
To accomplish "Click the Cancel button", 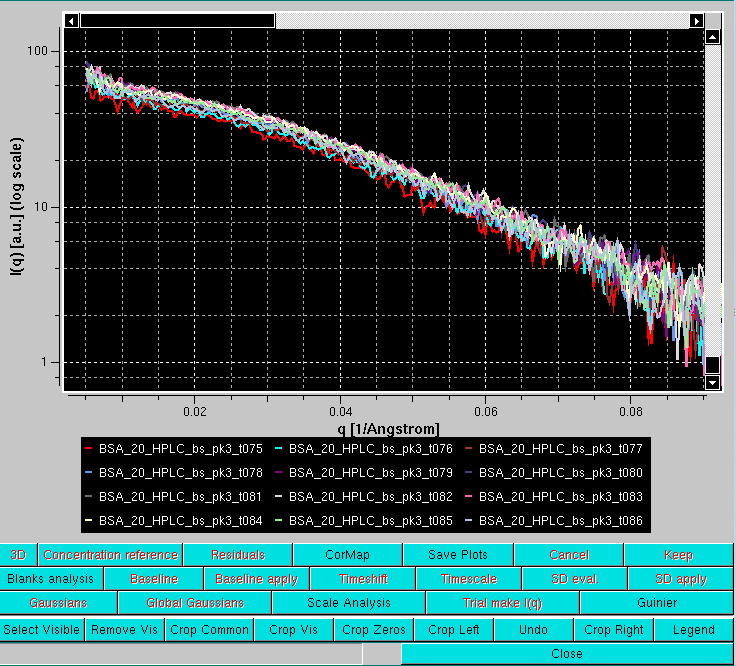I will (569, 555).
